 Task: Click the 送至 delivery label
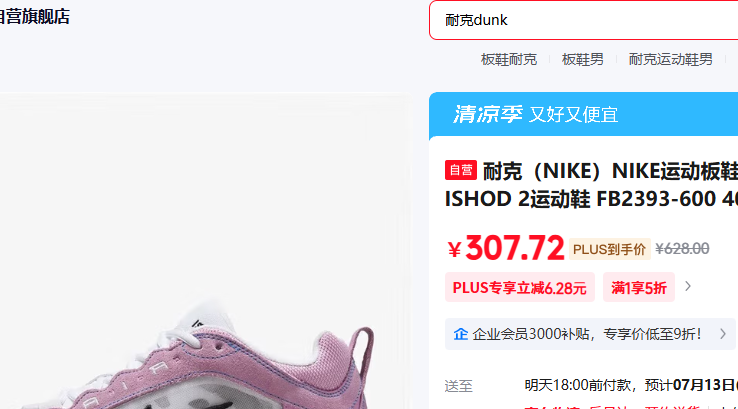[458, 386]
